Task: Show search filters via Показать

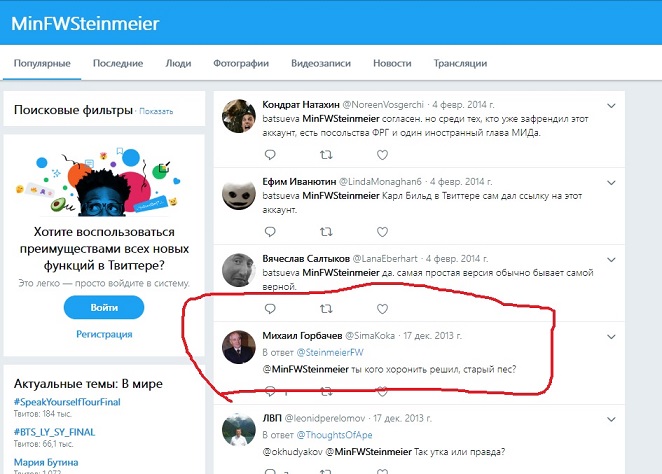Action: tap(156, 111)
